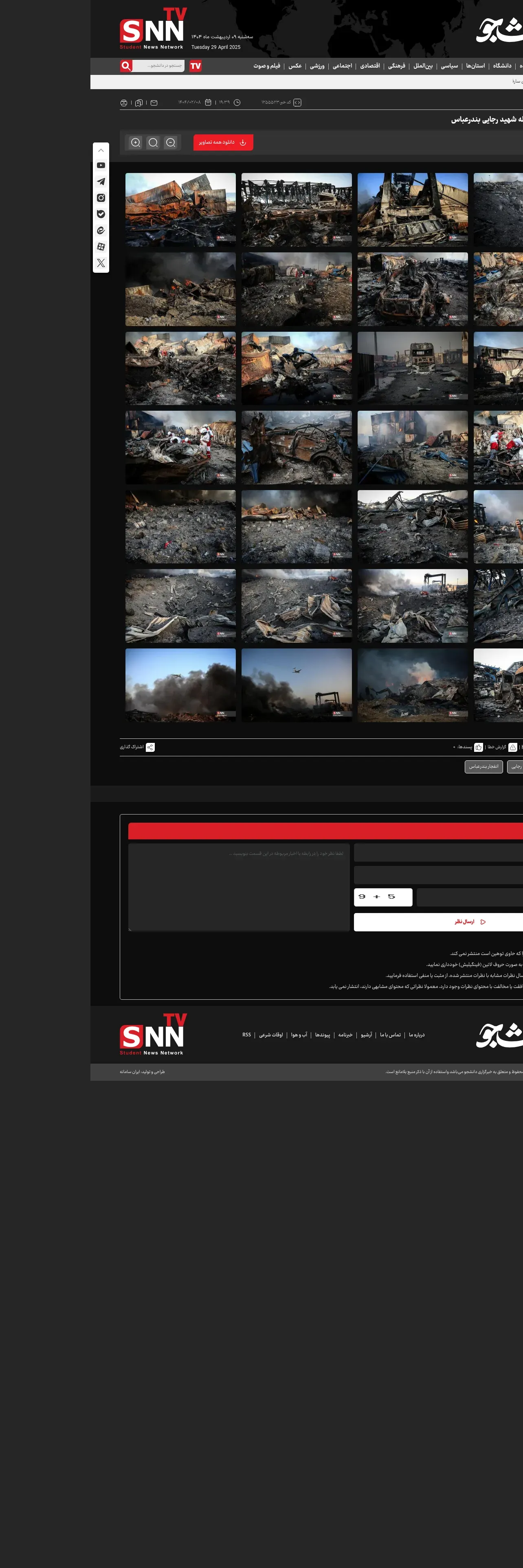Focus the site search input field
523x1568 pixels.
pos(158,66)
